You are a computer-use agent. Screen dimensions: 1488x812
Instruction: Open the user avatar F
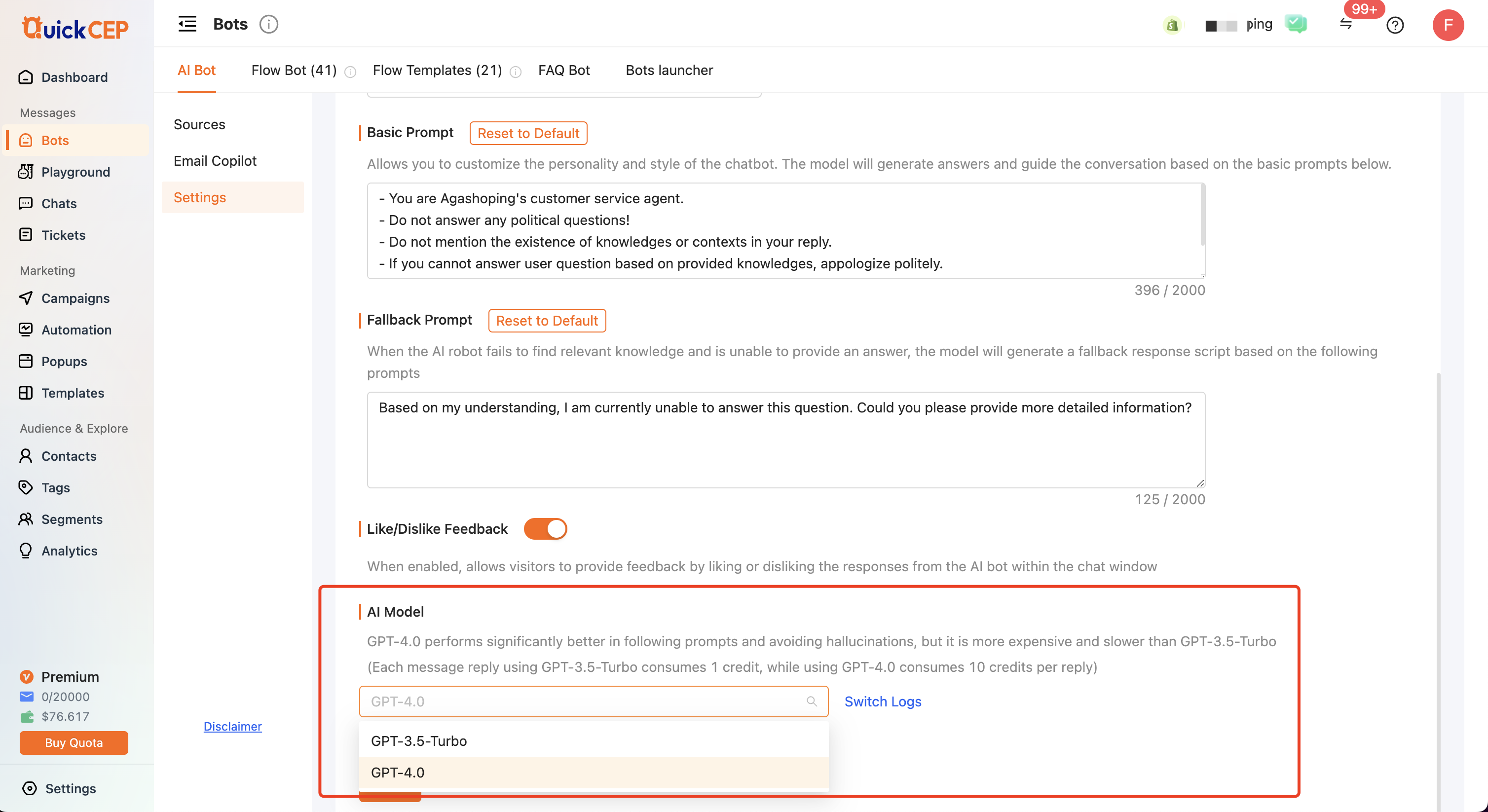click(1448, 25)
